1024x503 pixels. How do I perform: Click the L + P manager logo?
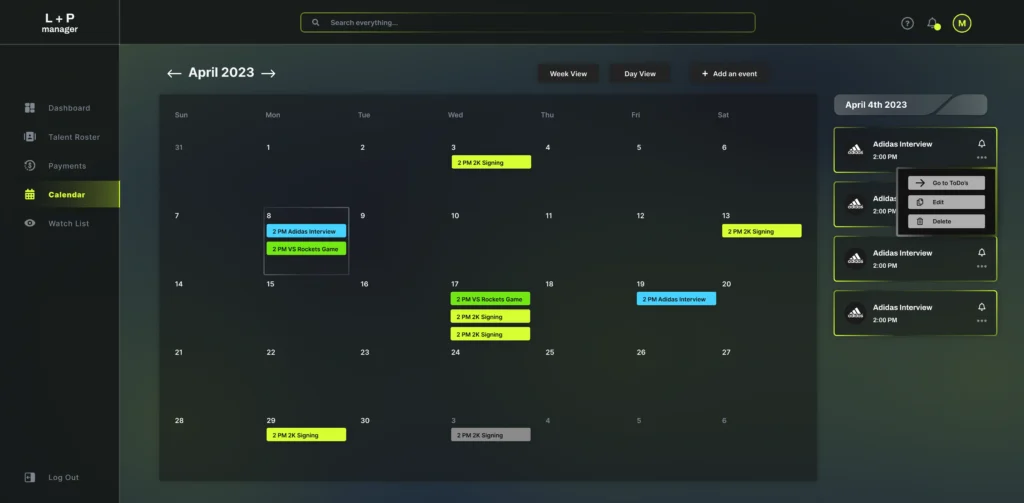(59, 23)
